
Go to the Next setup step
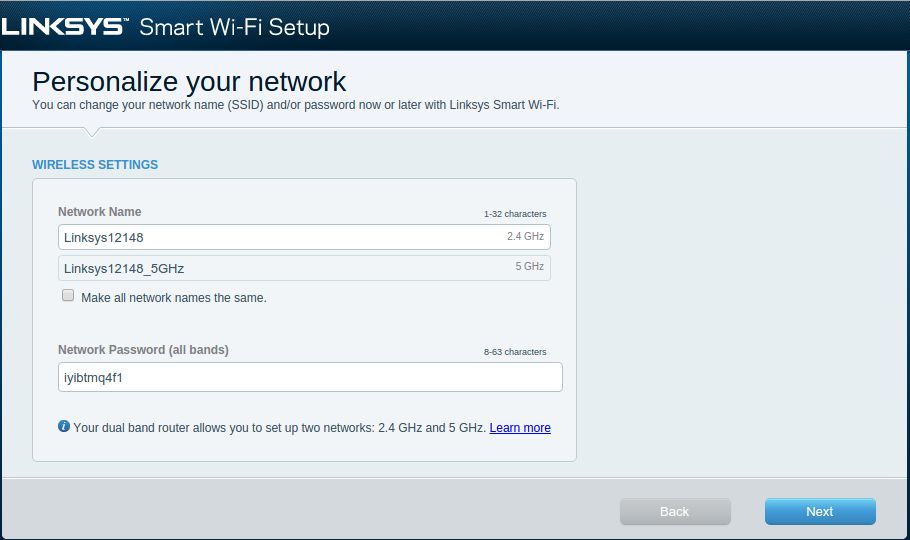pyautogui.click(x=819, y=512)
